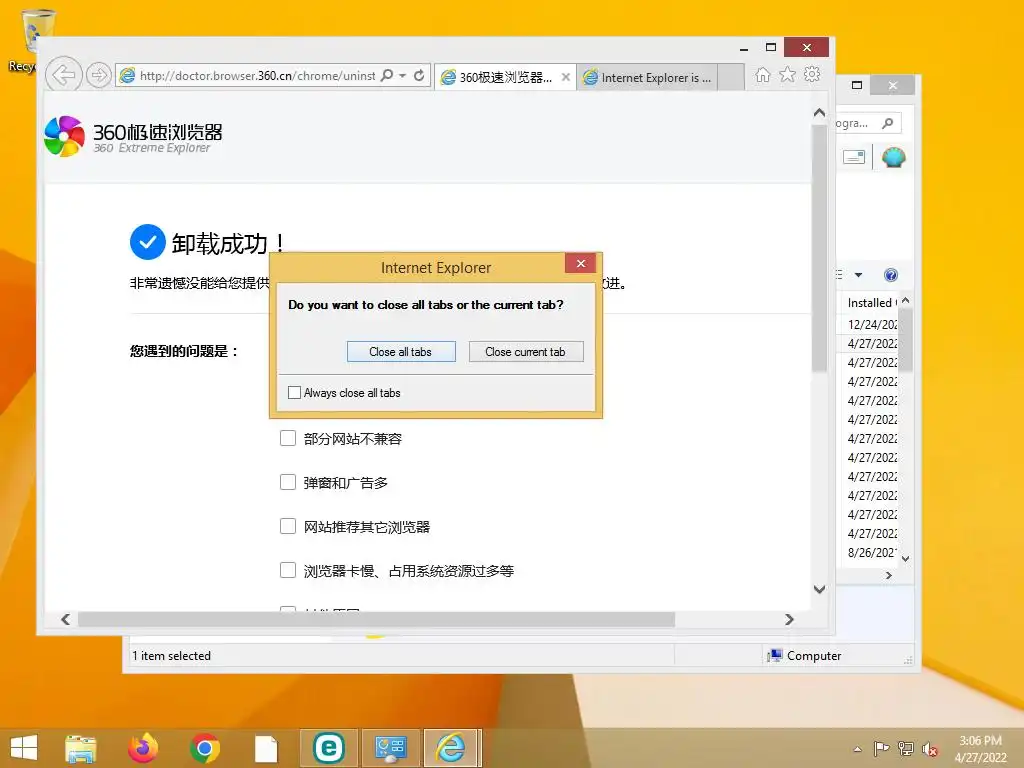Click the Internet Explorer forward arrow
The image size is (1024, 768).
tap(98, 75)
